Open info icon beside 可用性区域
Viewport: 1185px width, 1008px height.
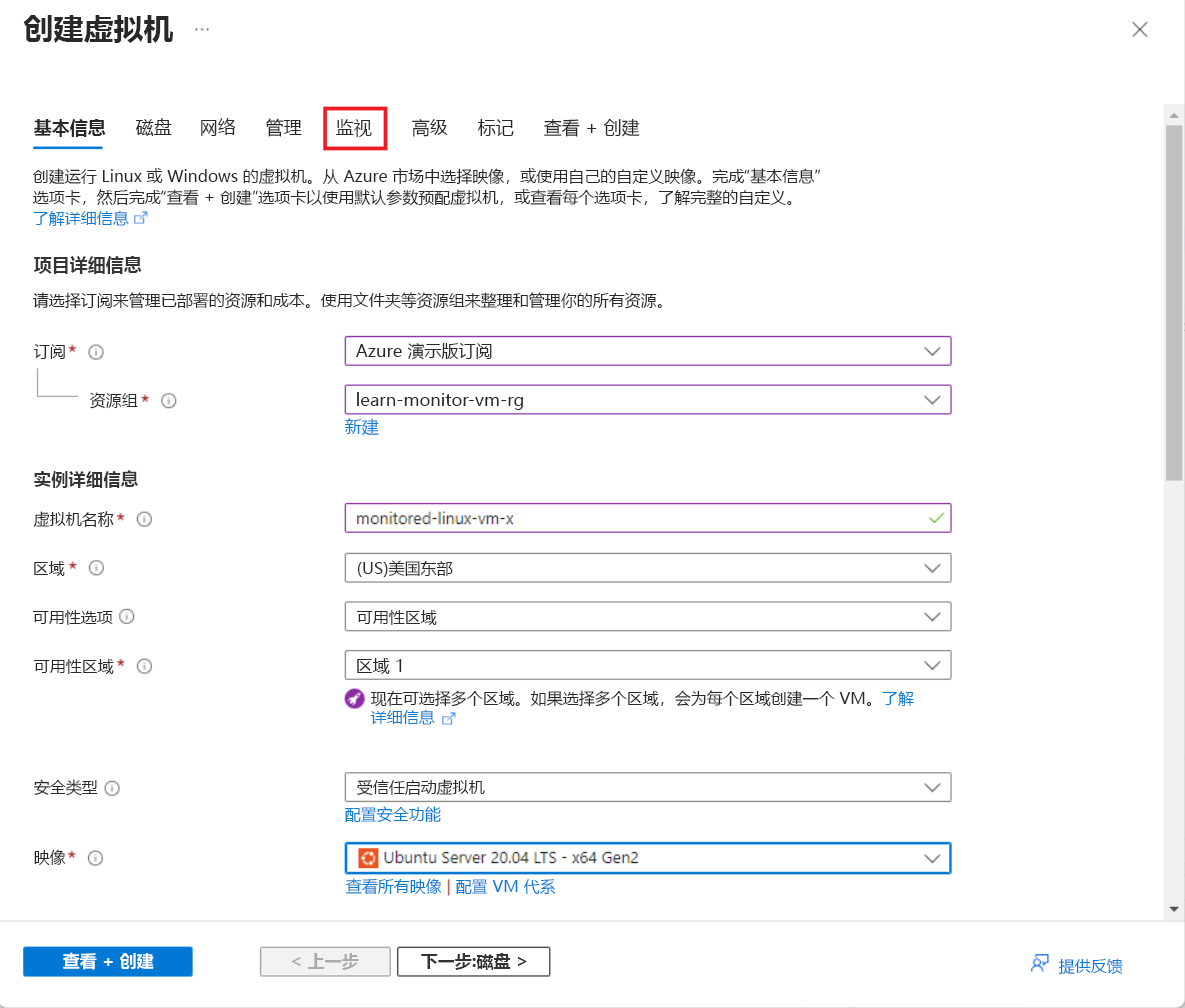[144, 666]
